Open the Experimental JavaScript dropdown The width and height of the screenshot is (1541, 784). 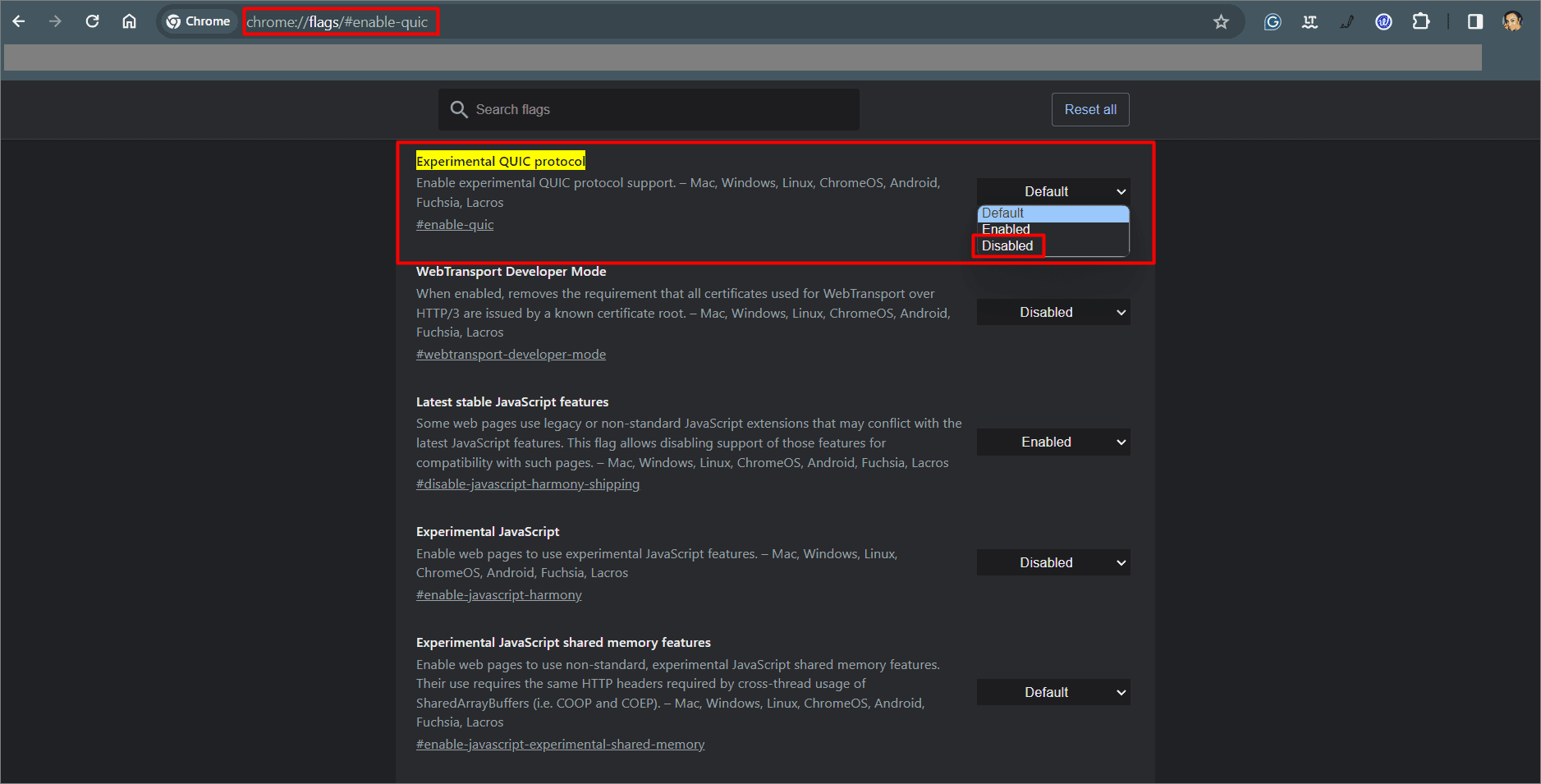click(x=1053, y=562)
